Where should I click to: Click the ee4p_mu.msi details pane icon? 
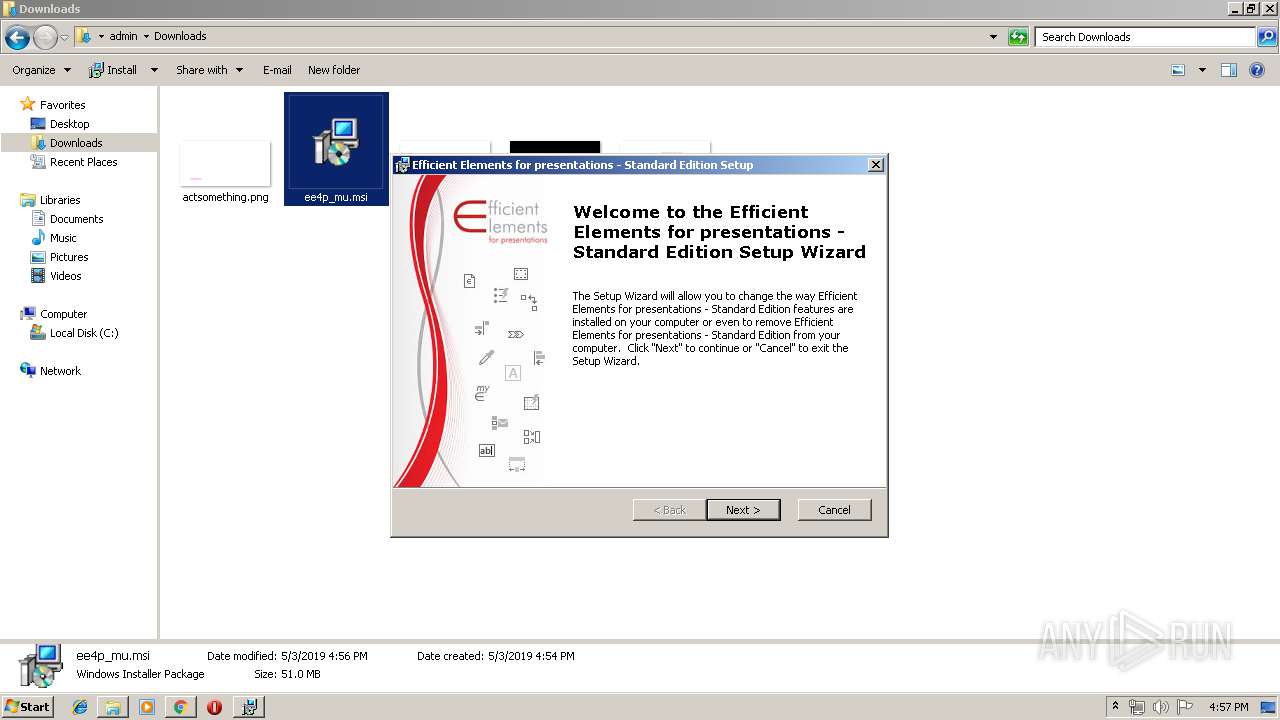coord(39,665)
